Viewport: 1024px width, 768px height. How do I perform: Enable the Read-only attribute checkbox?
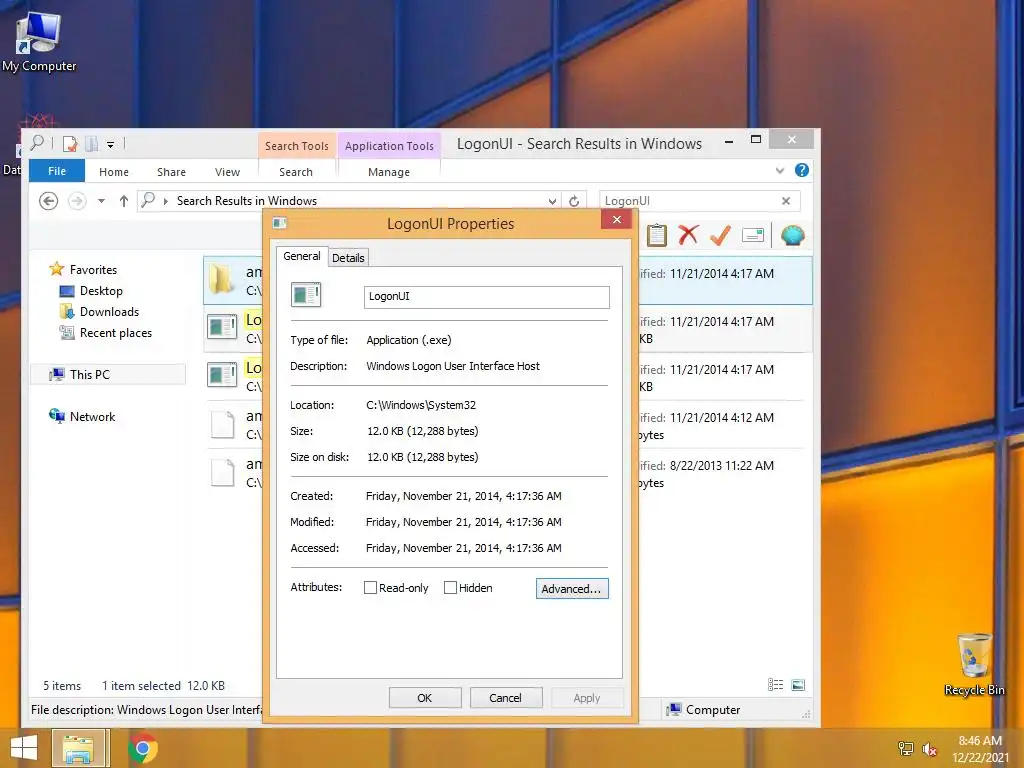[370, 588]
